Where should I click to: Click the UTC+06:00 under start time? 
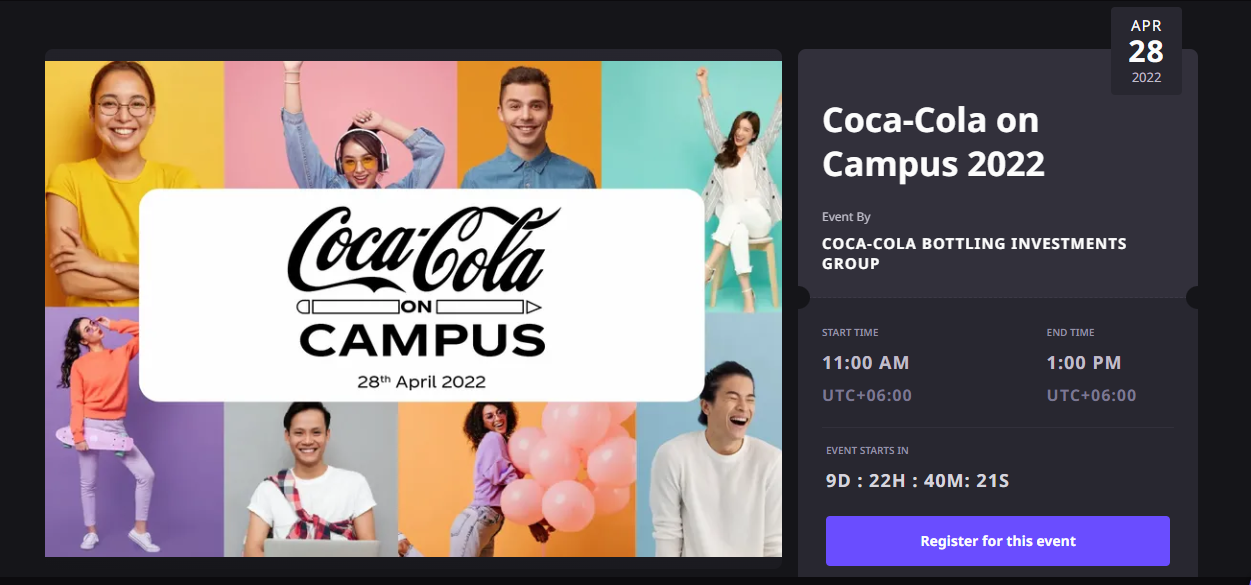[x=867, y=395]
